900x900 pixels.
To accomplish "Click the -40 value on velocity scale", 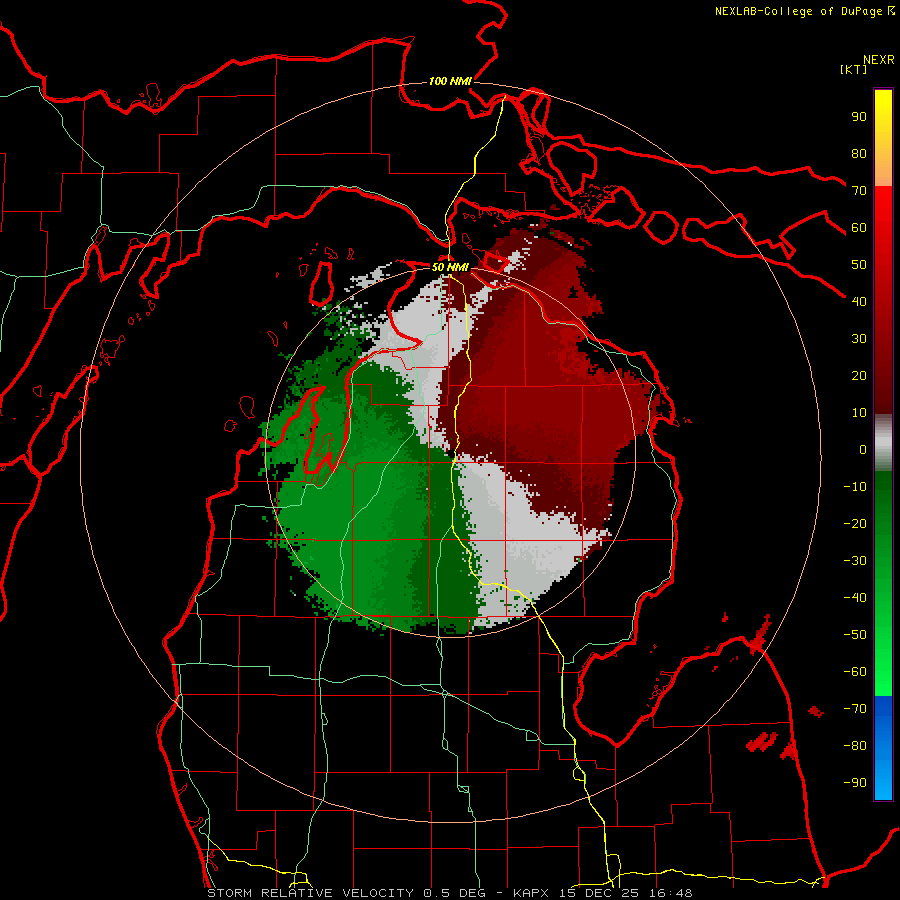I will [855, 598].
